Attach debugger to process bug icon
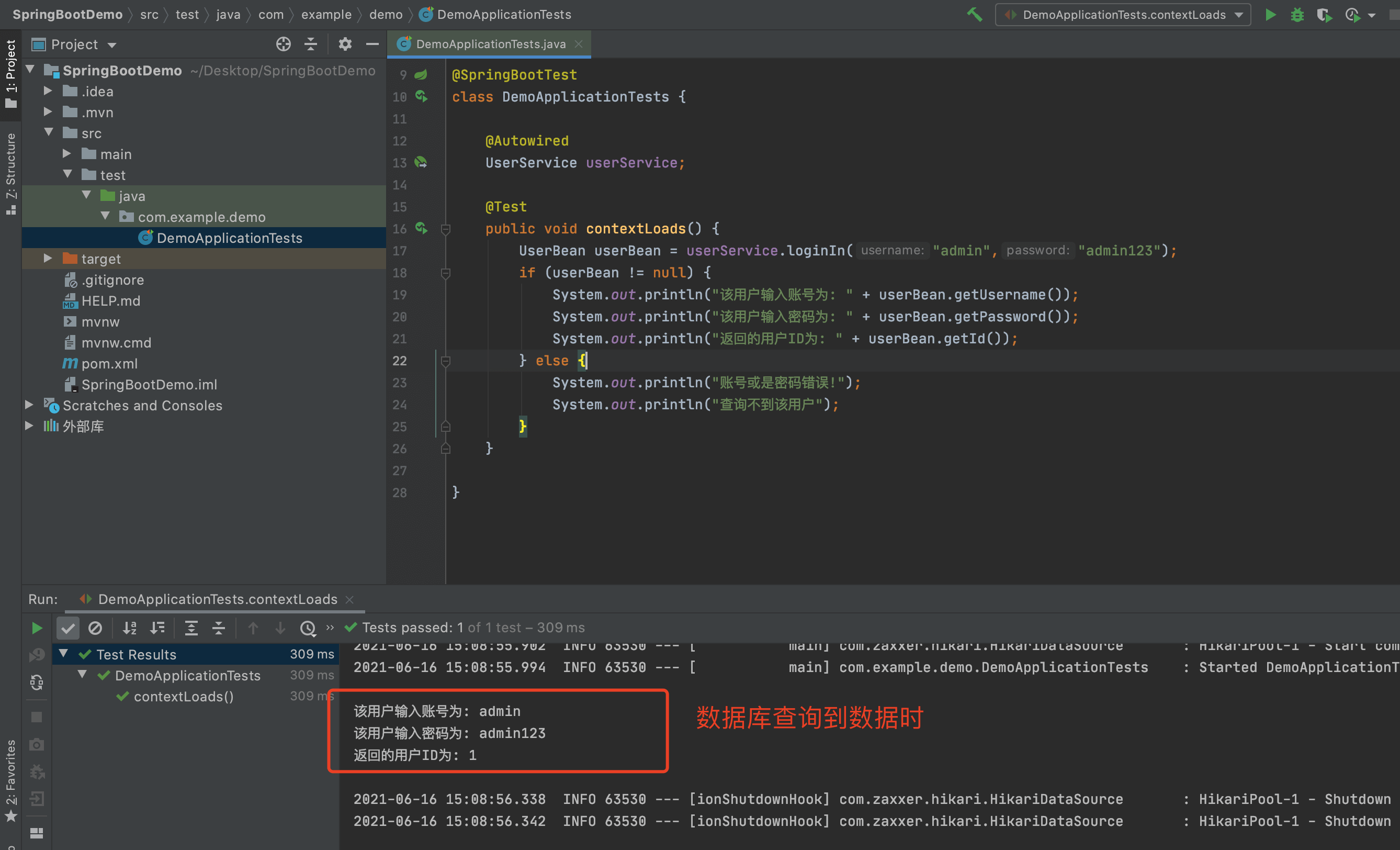The image size is (1400, 850). point(37,771)
